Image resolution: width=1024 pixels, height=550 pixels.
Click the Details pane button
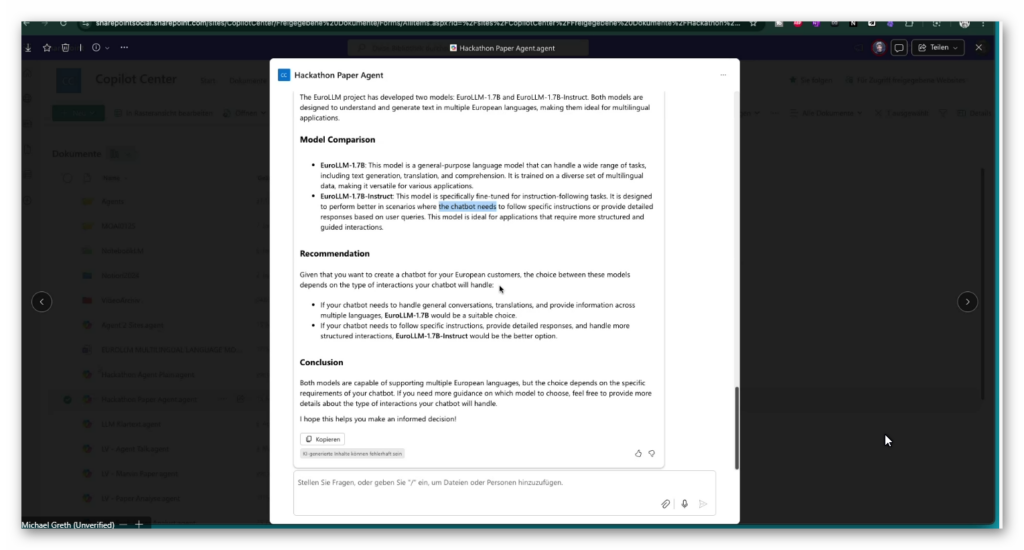[x=974, y=113]
